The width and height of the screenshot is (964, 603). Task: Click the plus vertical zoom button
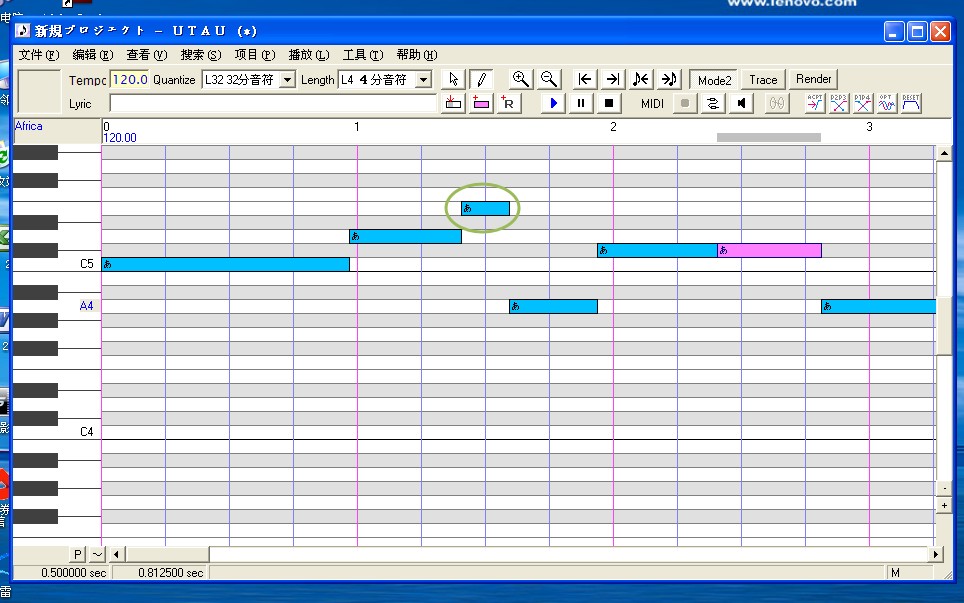[x=944, y=505]
